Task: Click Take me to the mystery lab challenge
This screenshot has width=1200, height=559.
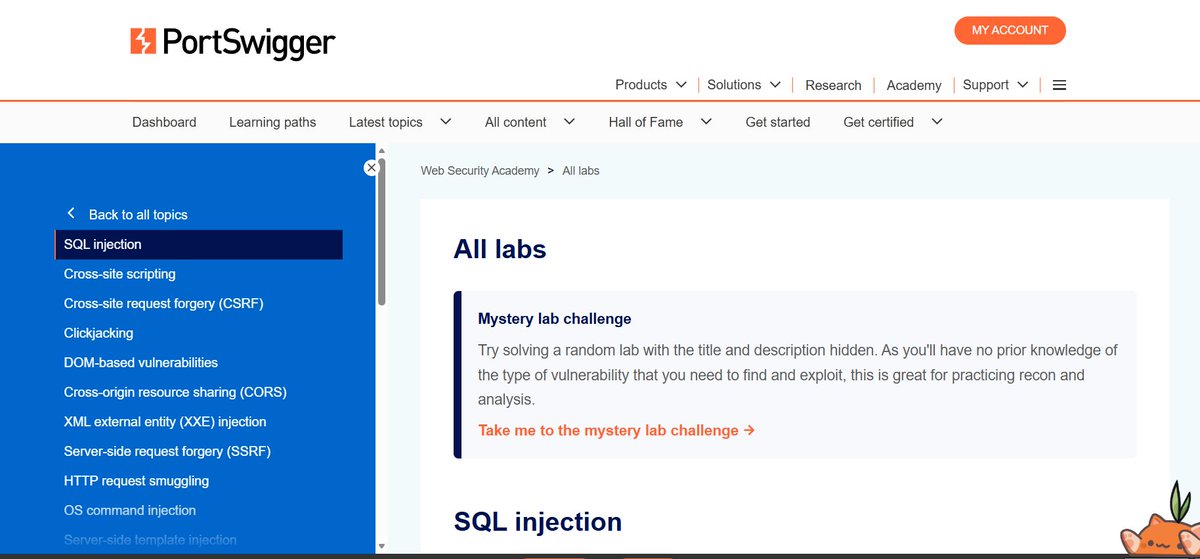Action: [616, 430]
